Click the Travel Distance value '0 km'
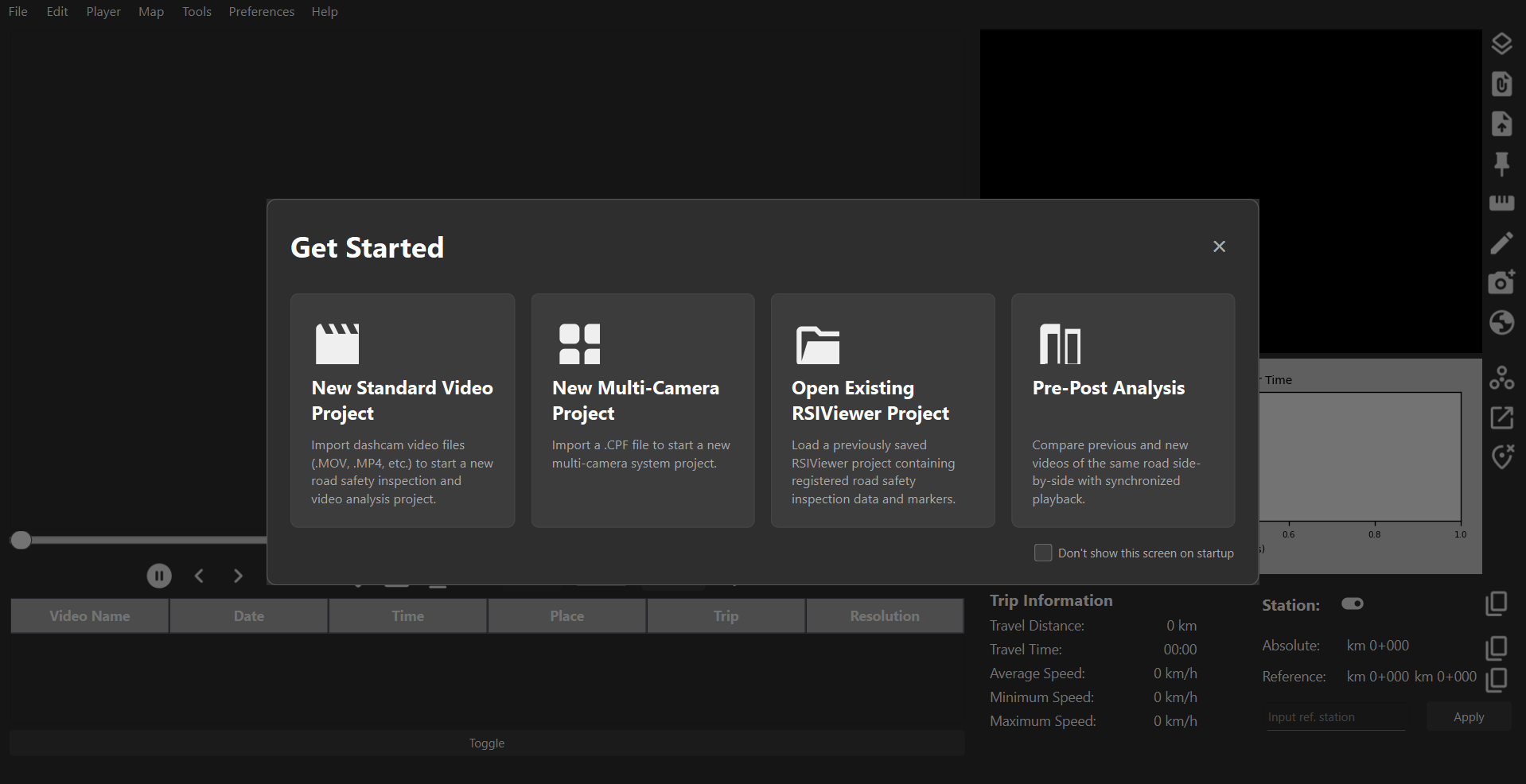Image resolution: width=1526 pixels, height=784 pixels. click(x=1181, y=626)
